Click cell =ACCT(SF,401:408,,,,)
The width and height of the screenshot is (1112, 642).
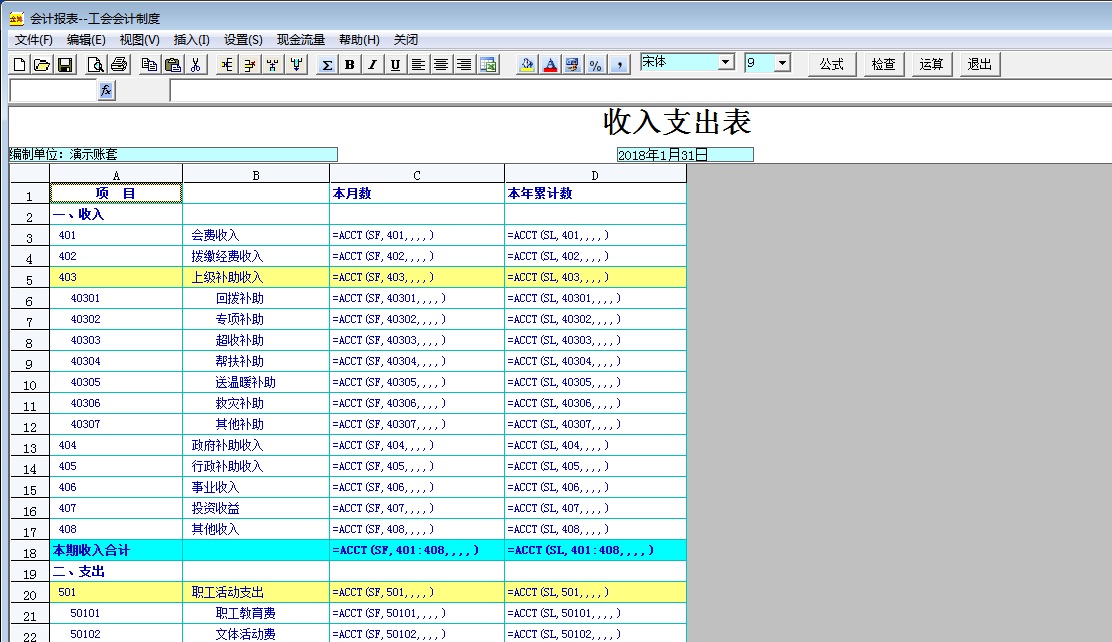click(417, 550)
